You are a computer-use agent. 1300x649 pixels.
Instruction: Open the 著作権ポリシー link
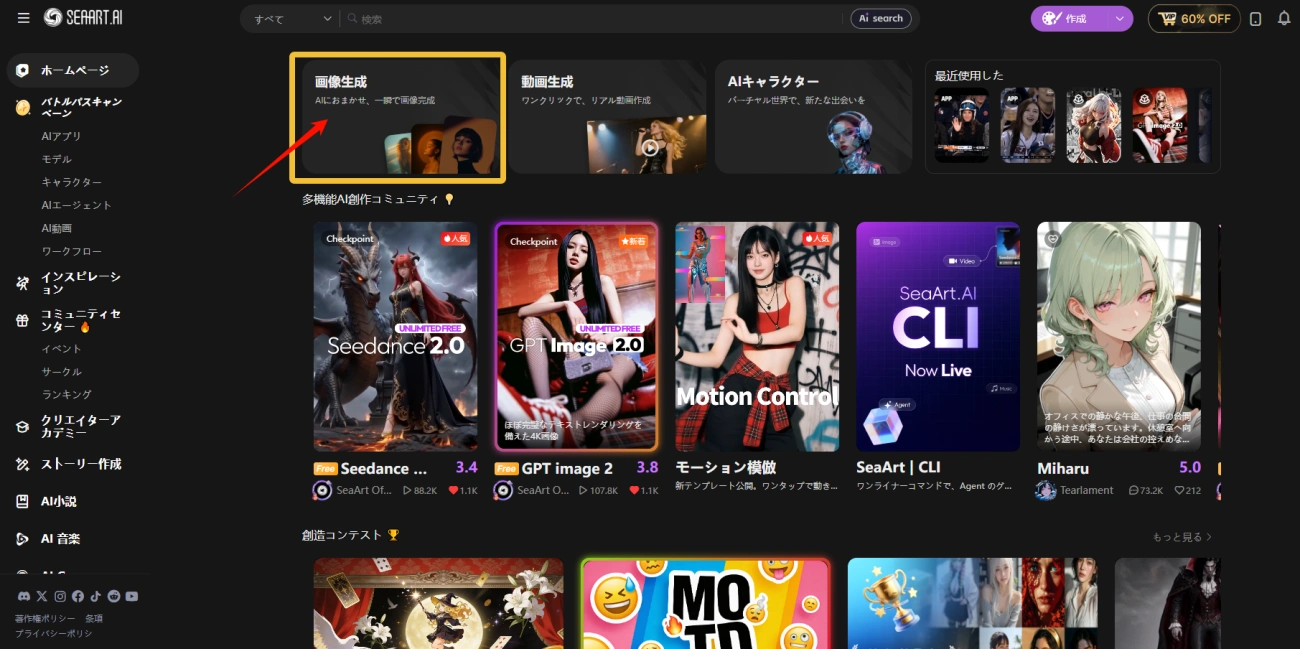tap(45, 619)
